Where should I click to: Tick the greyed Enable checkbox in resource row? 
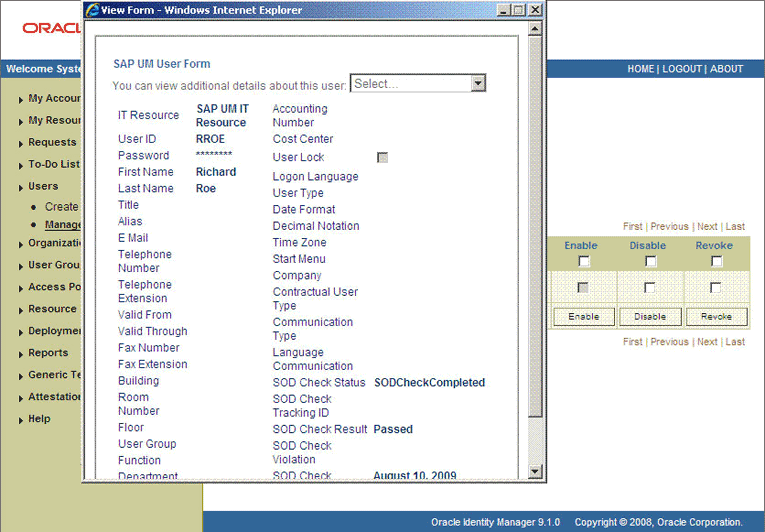pyautogui.click(x=583, y=287)
